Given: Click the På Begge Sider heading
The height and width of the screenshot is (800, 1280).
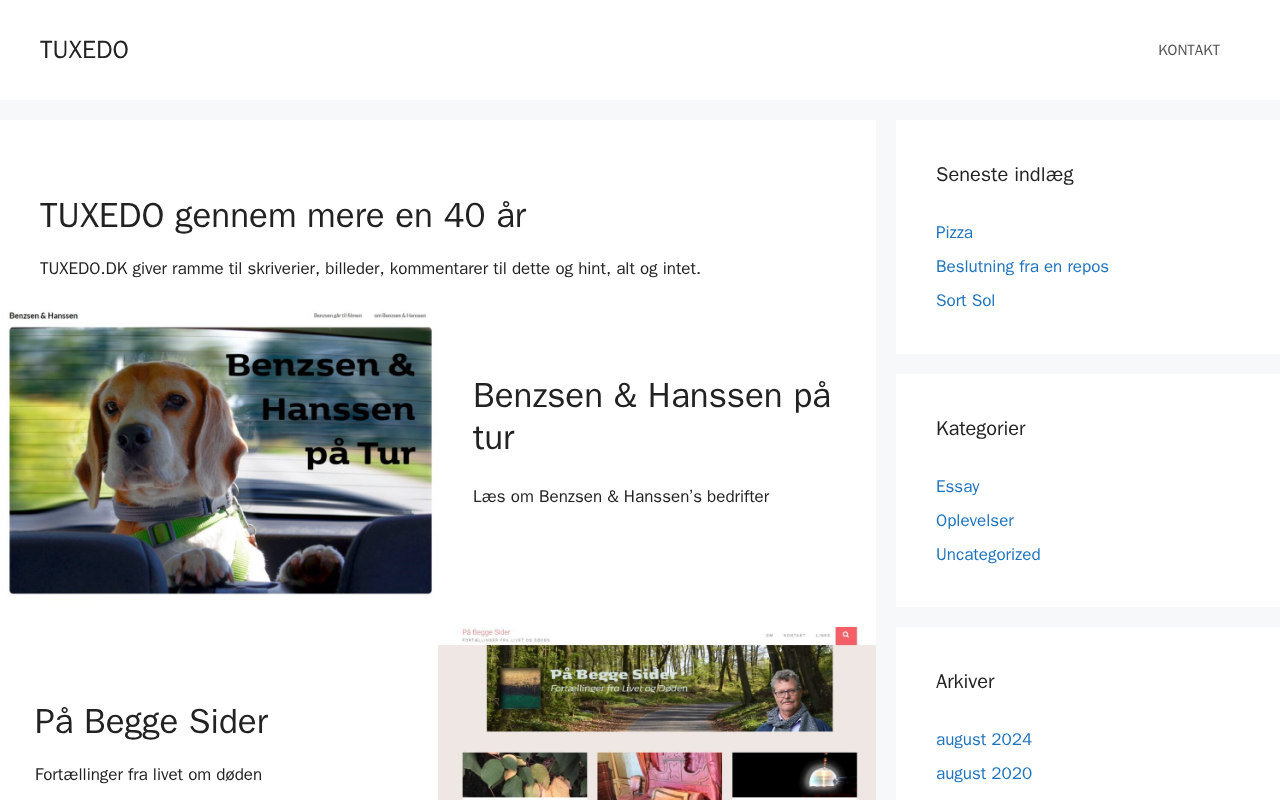Looking at the screenshot, I should pyautogui.click(x=151, y=722).
